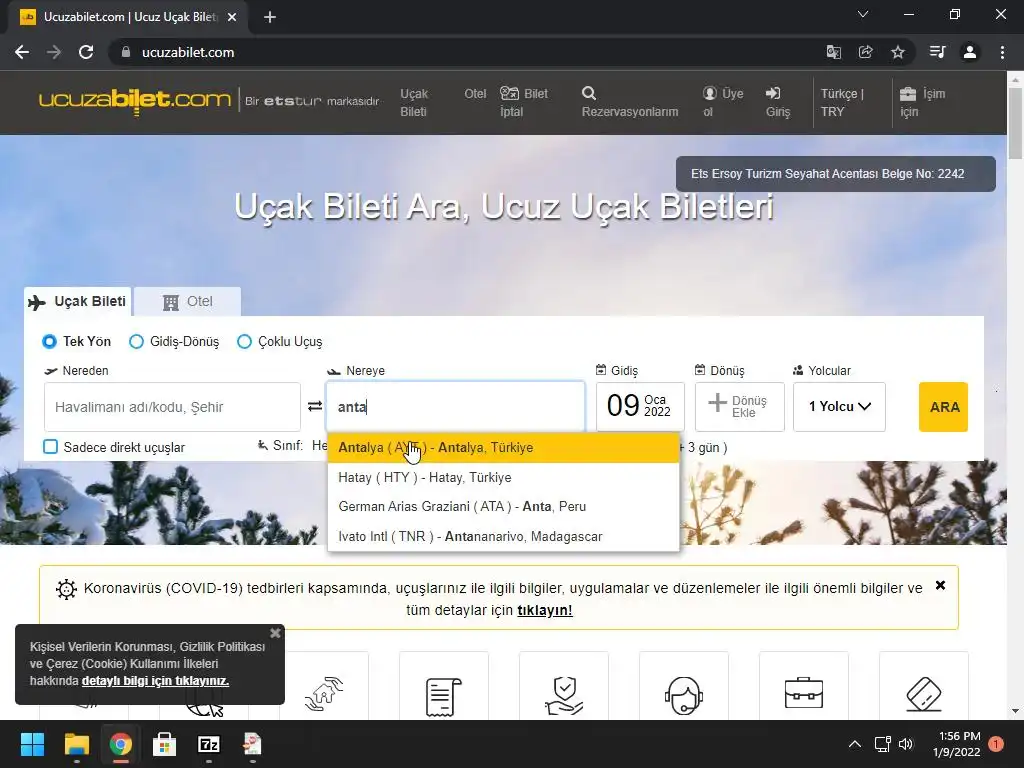Open Otel in top navigation

[x=475, y=93]
